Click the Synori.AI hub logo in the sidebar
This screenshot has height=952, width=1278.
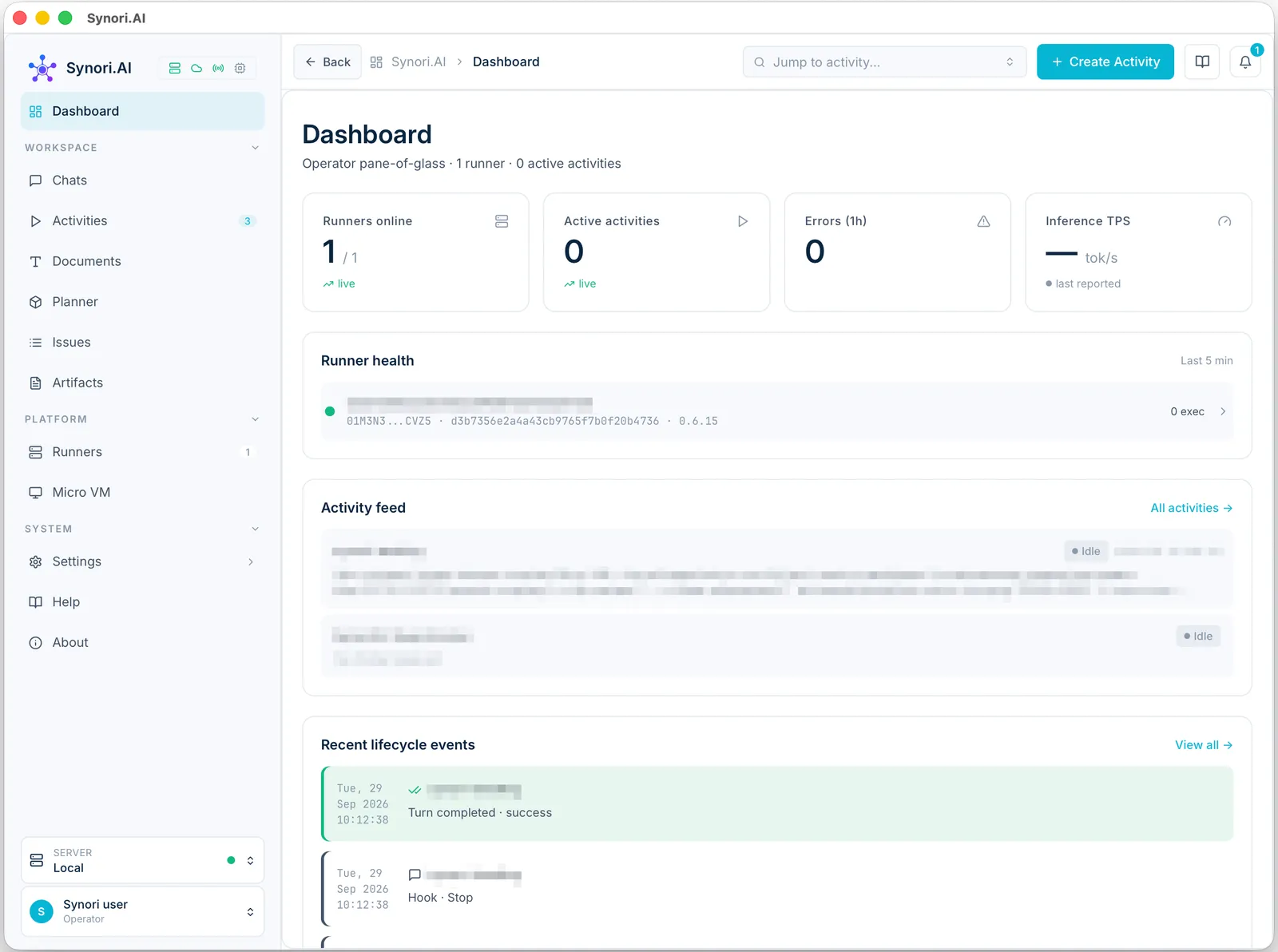(42, 68)
